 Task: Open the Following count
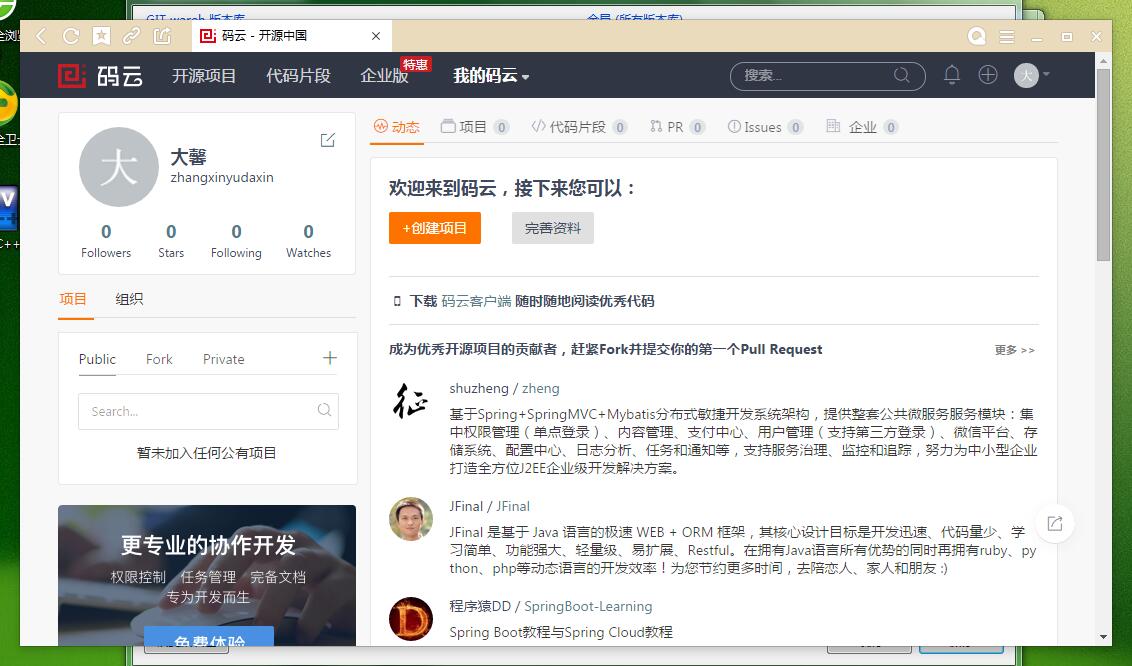pos(236,241)
